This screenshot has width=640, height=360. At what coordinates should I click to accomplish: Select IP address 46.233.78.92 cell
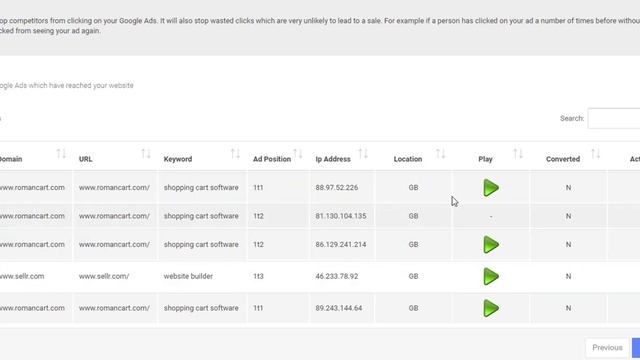point(337,276)
